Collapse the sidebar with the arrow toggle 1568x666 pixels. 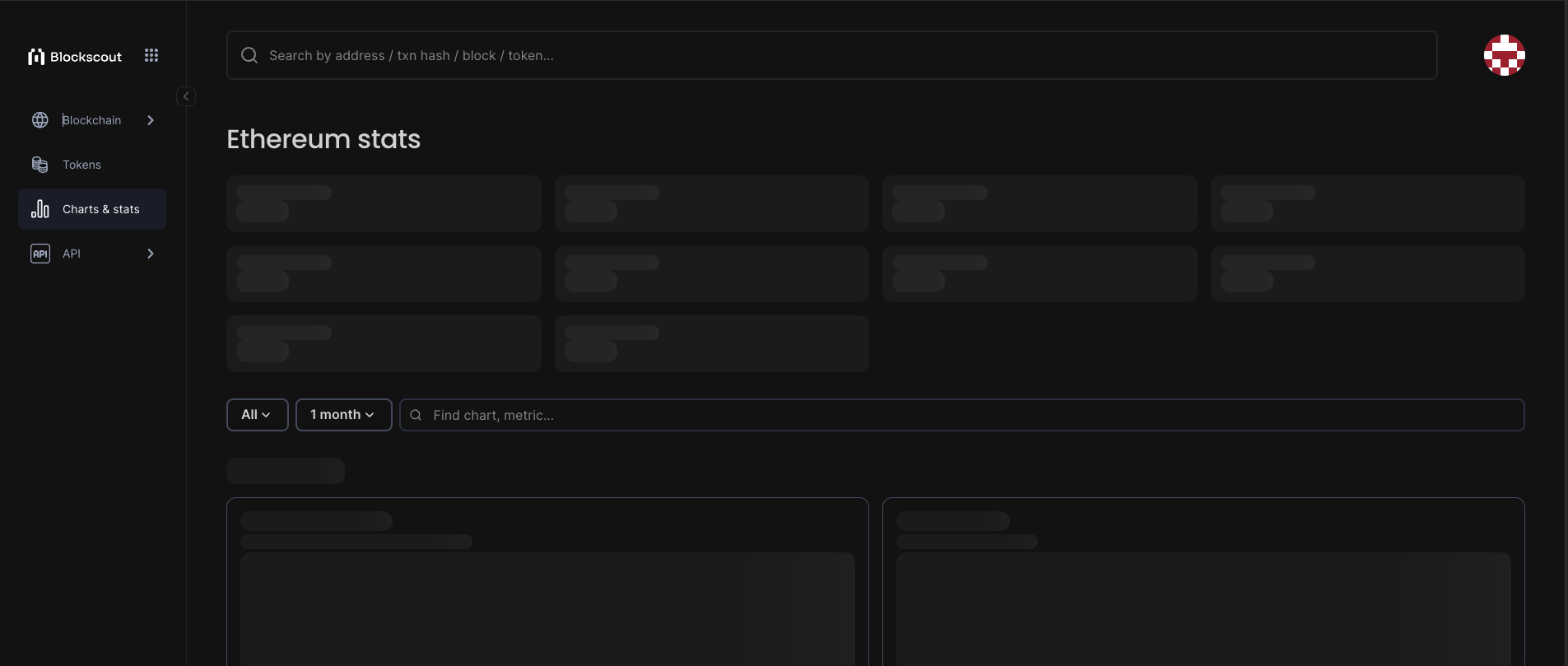coord(186,96)
